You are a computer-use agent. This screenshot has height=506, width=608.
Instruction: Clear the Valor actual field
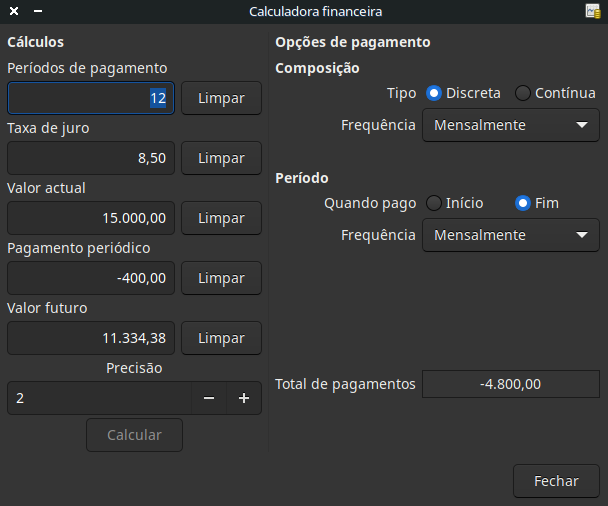coord(221,218)
